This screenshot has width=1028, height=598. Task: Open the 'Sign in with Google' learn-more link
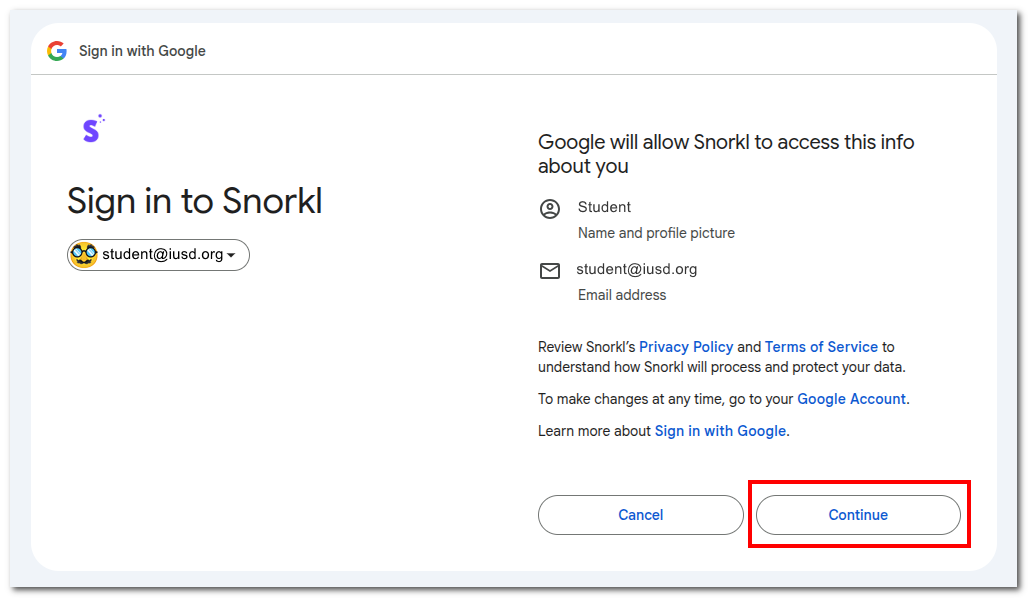pos(720,431)
